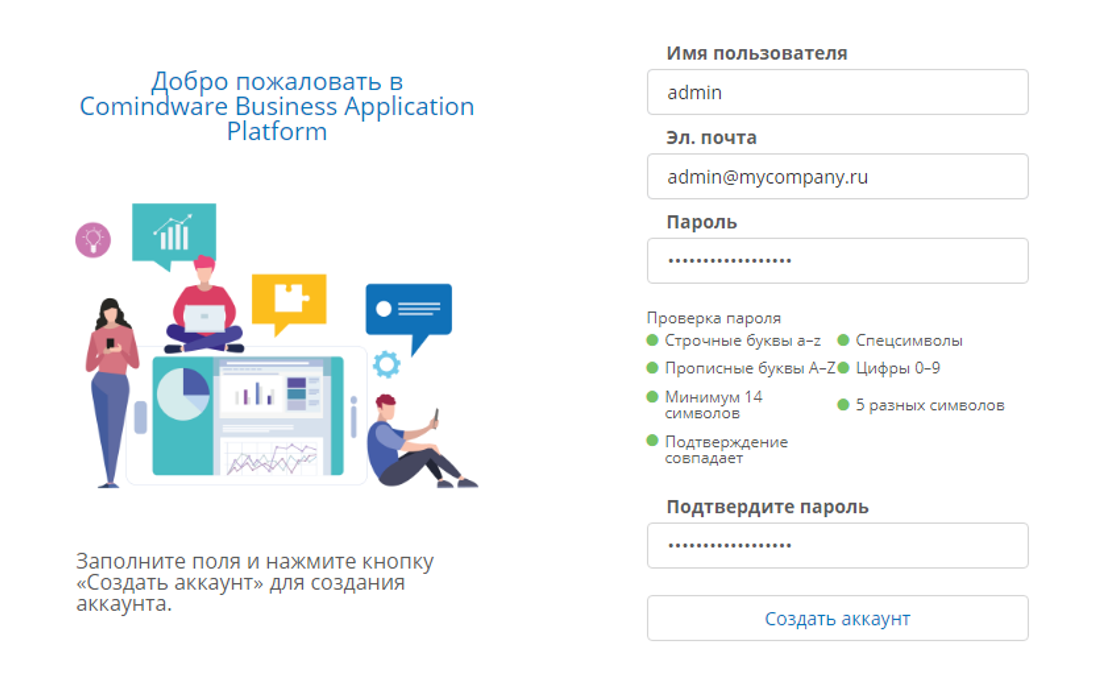This screenshot has width=1100, height=673.
Task: Click the Эл. почта label
Action: (711, 138)
